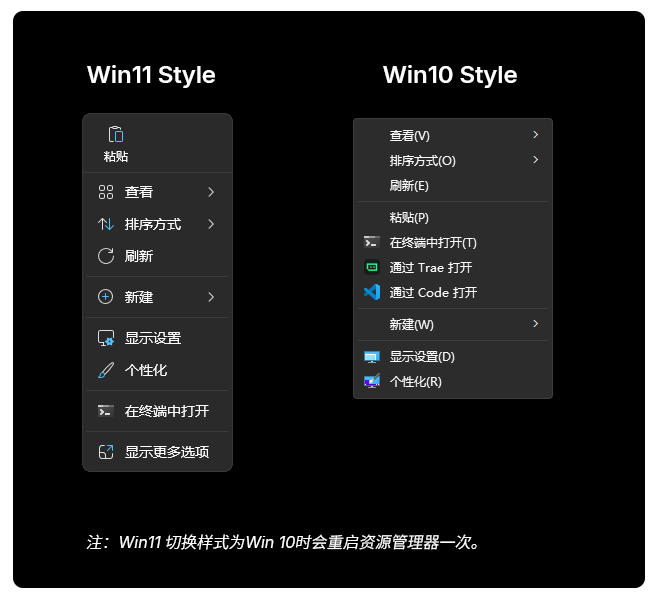
Task: Select 通过 Trae 打开 entry
Action: 453,267
